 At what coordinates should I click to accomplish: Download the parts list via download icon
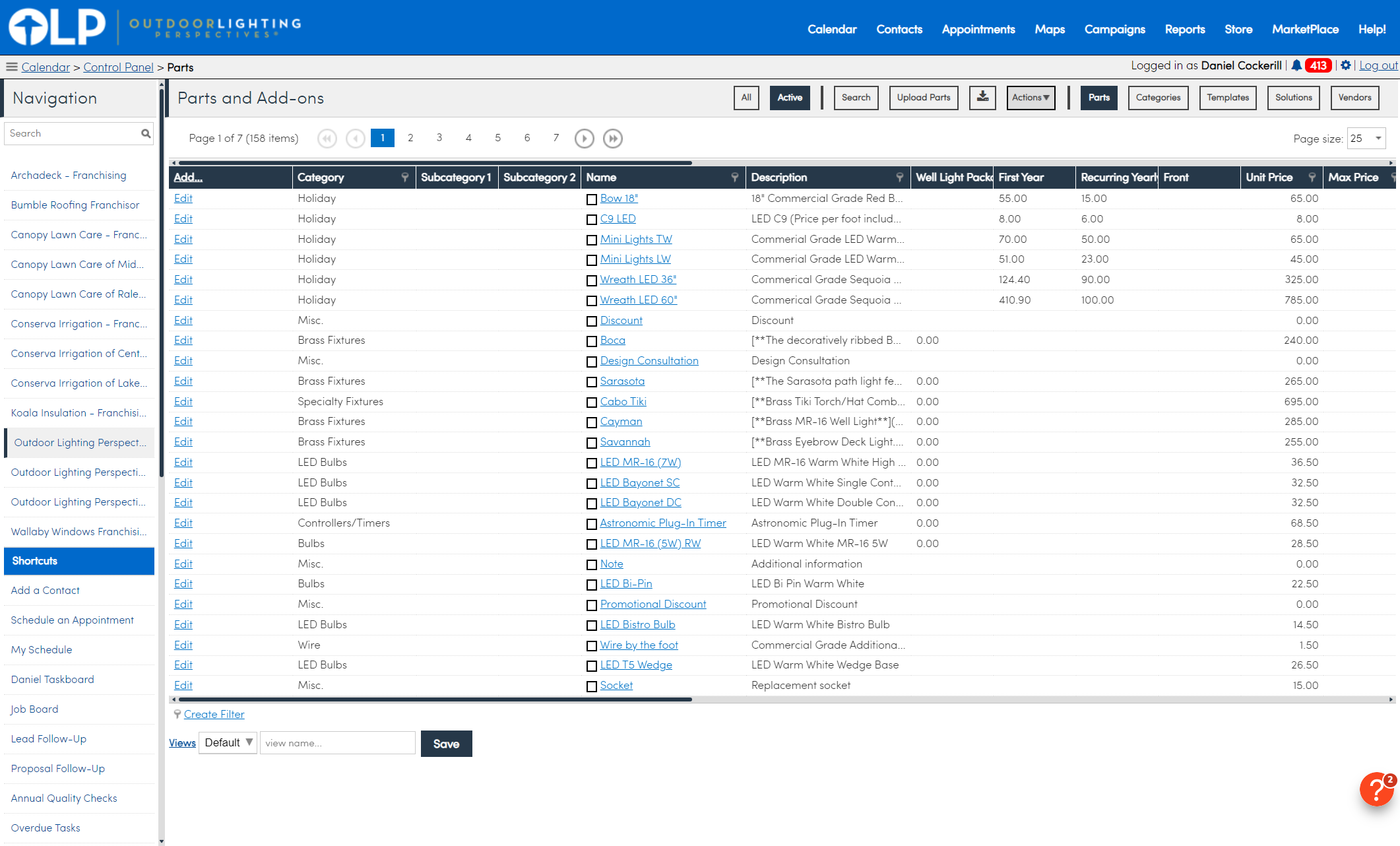[x=982, y=98]
